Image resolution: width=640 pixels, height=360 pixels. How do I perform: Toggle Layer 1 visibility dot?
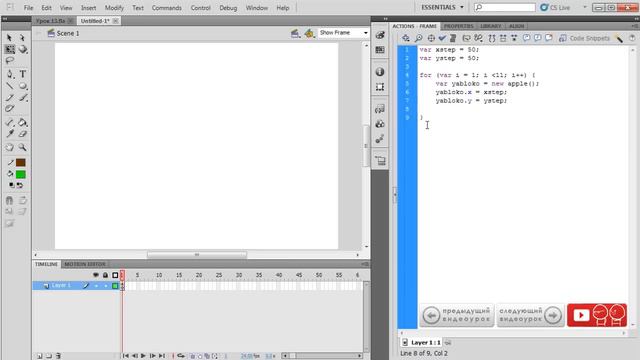coord(96,286)
